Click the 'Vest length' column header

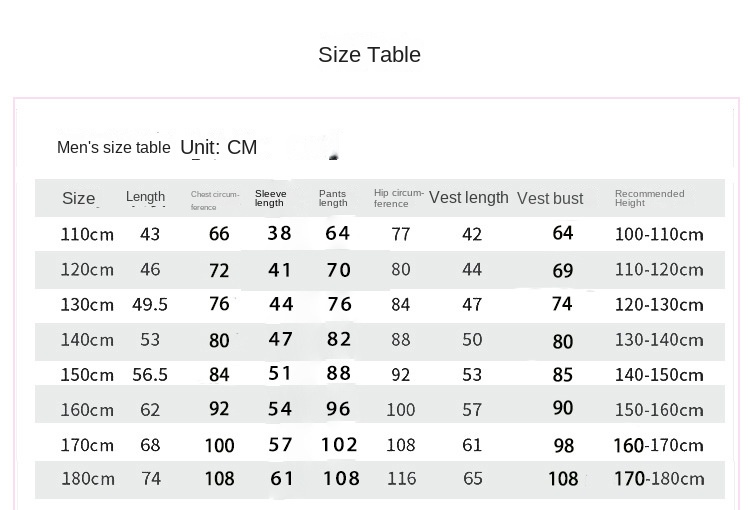[x=469, y=198]
